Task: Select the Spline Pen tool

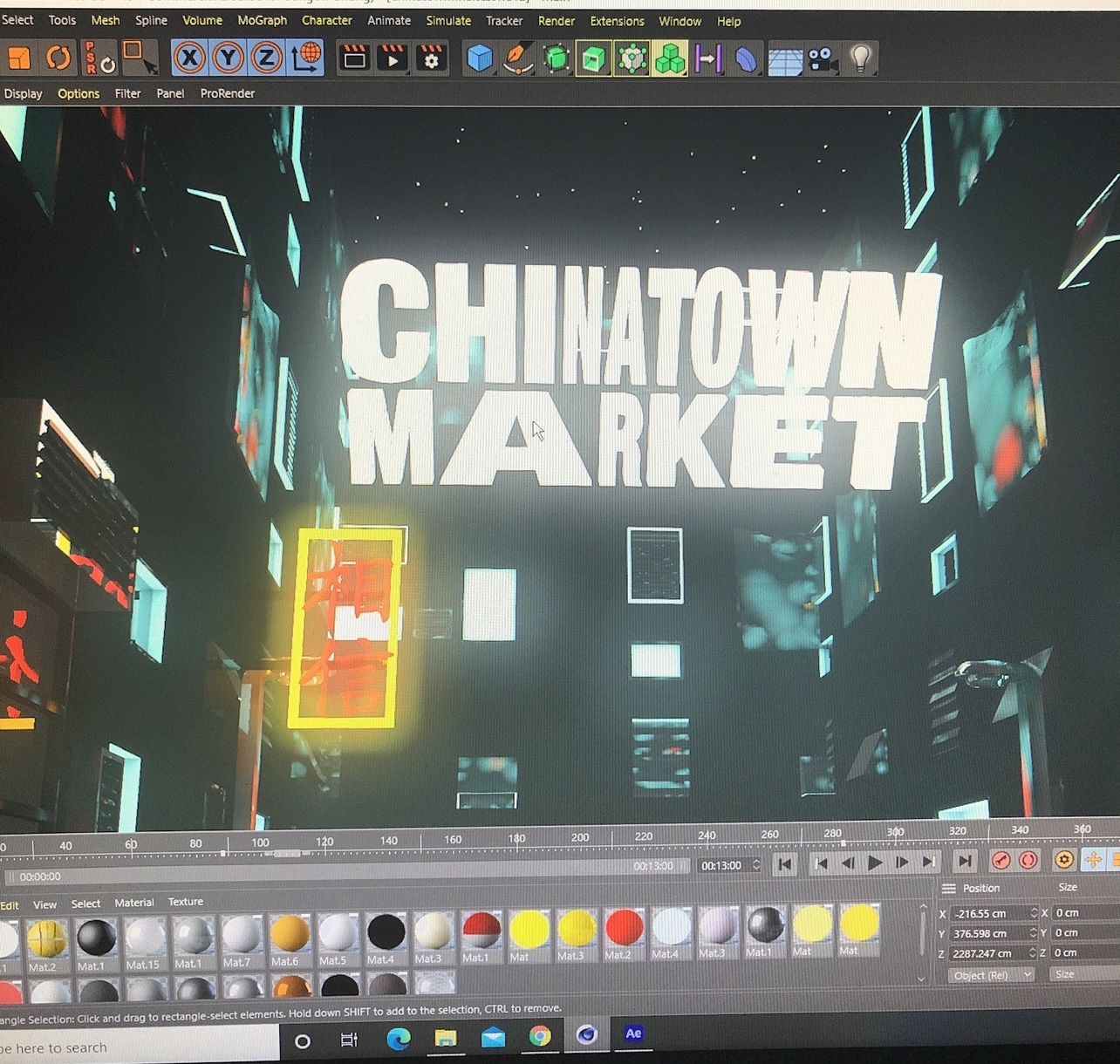Action: tap(518, 58)
